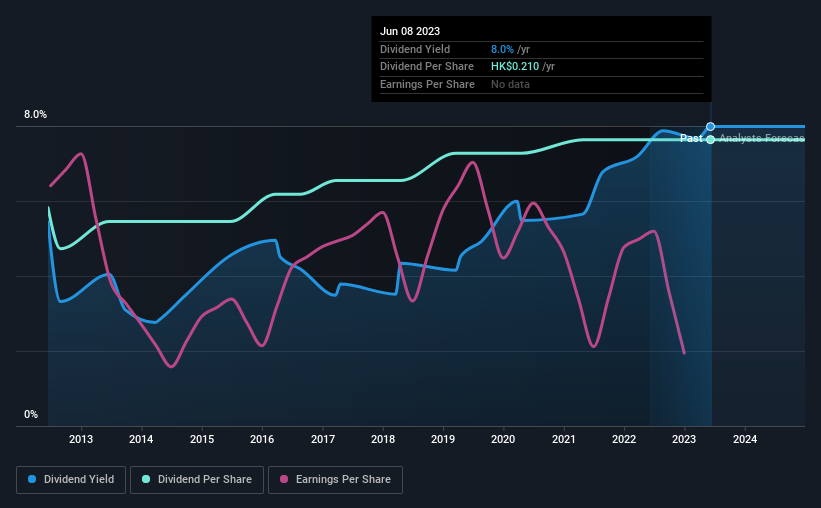Click the 2018 x-axis year label
This screenshot has height=508, width=821.
point(383,439)
